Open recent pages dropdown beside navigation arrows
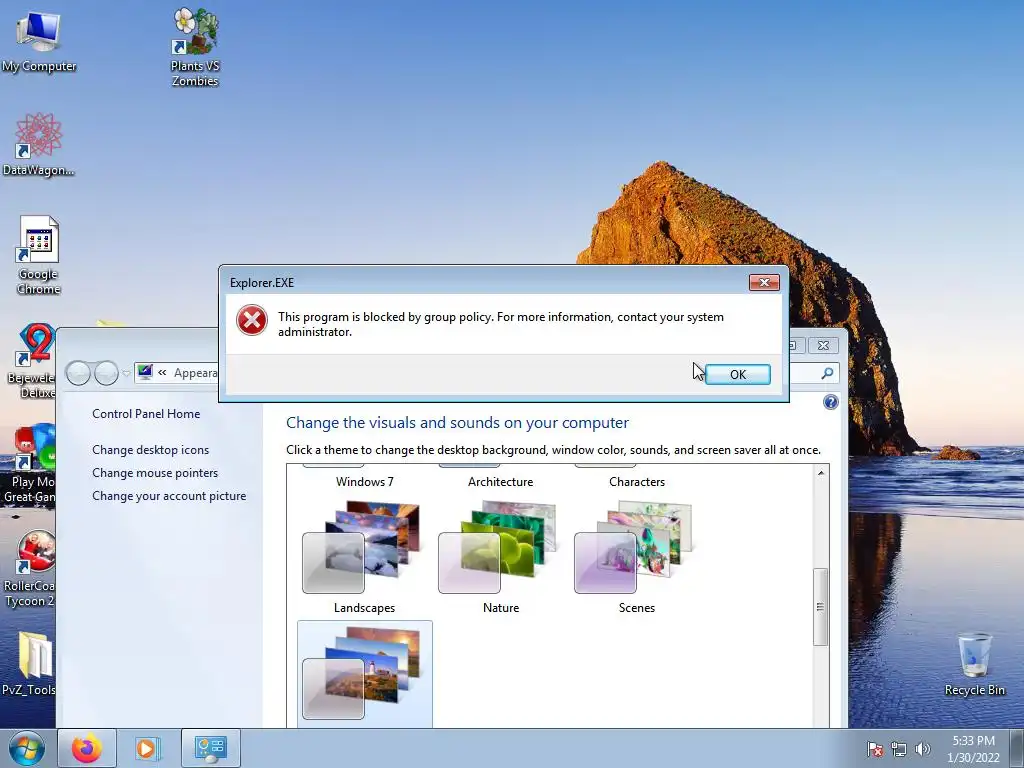 coord(126,374)
